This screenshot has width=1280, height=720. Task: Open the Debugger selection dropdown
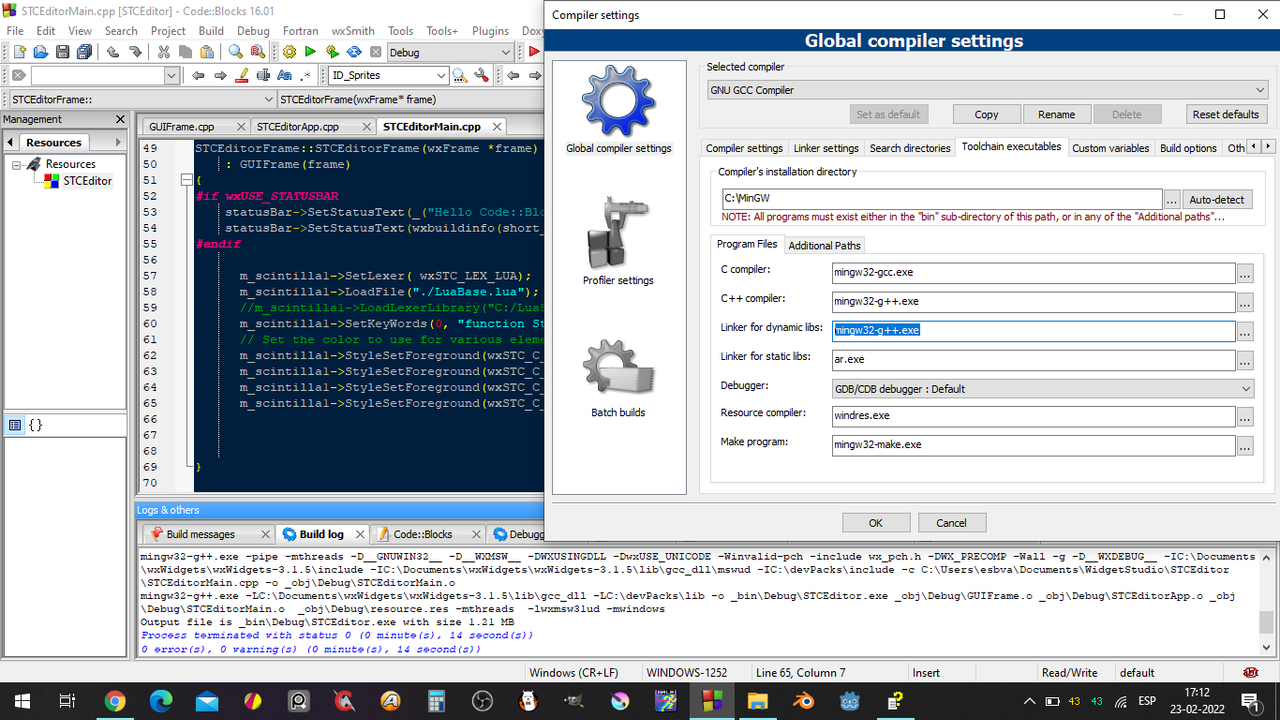click(1043, 389)
